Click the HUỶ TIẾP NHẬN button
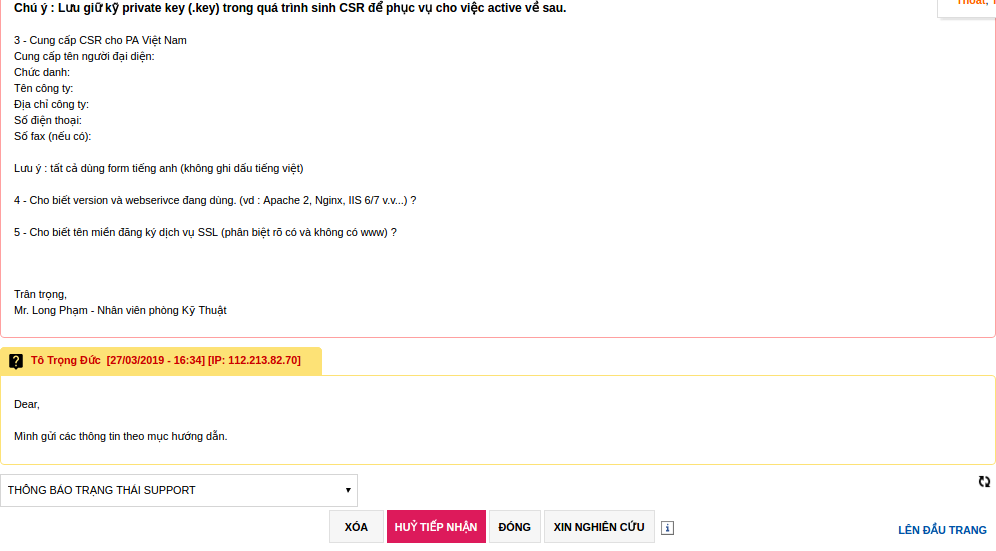Viewport: 996px width, 551px height. [x=436, y=527]
